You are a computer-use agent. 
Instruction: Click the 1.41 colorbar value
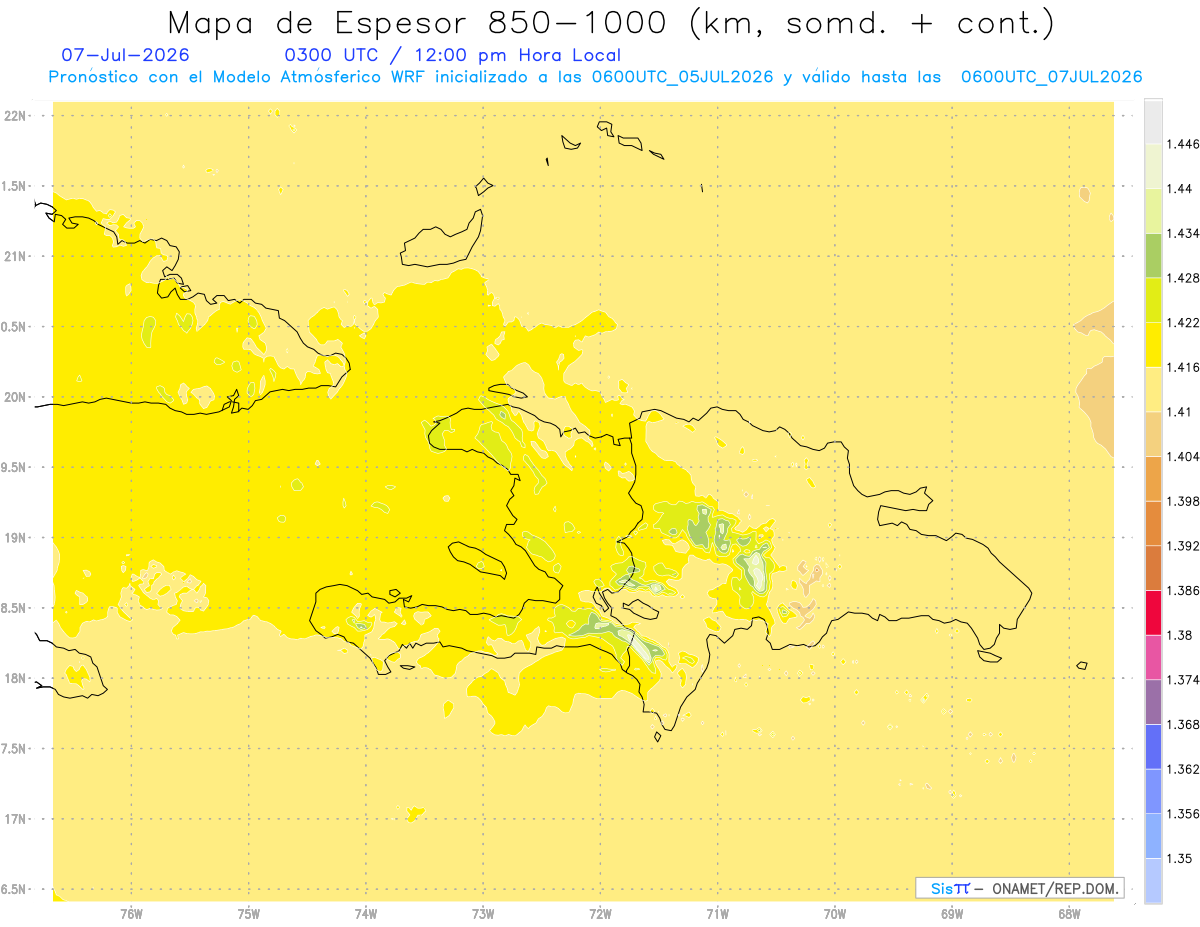pos(1180,412)
